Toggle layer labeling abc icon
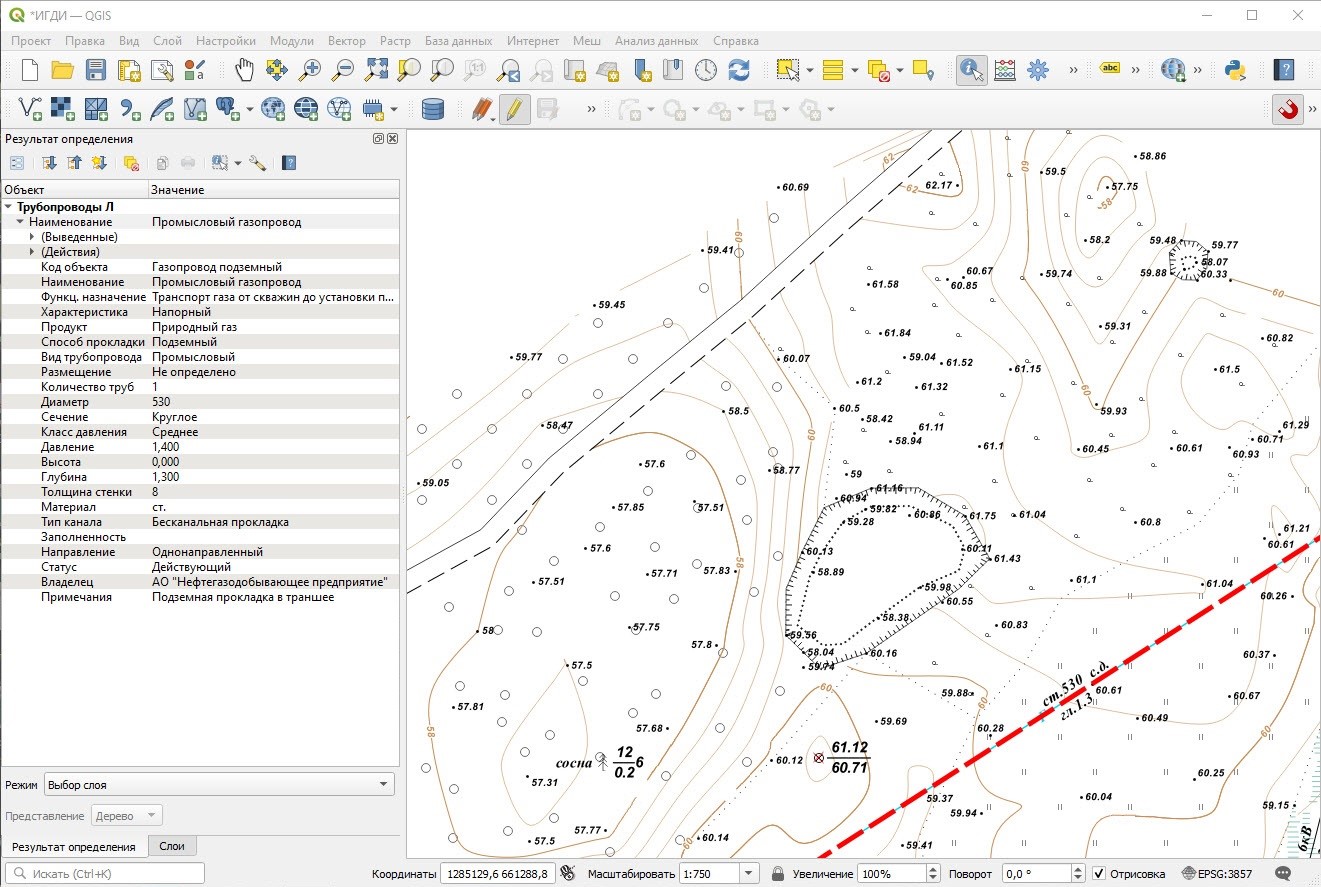The height and width of the screenshot is (887, 1321). (1110, 69)
